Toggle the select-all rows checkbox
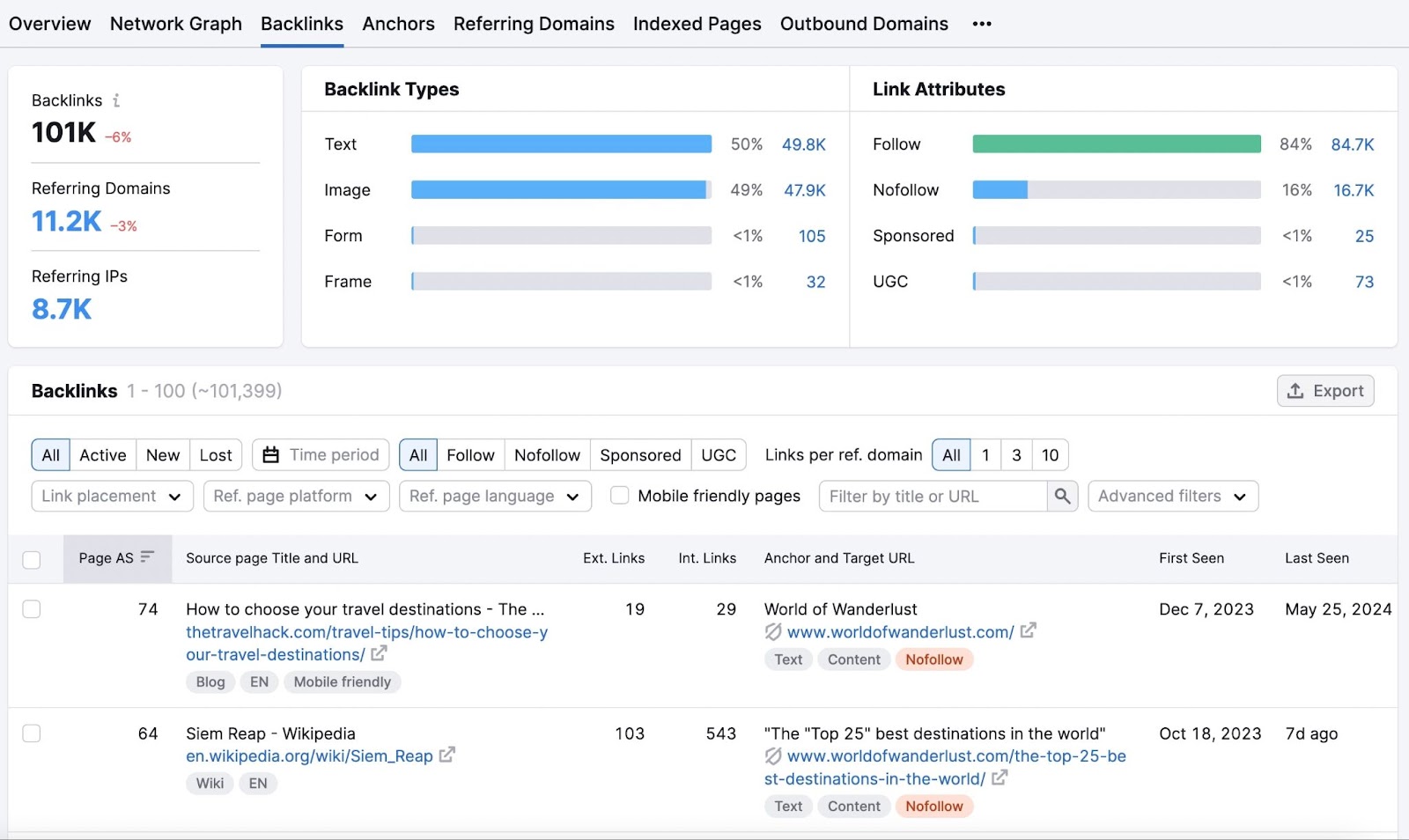The image size is (1409, 840). click(32, 559)
